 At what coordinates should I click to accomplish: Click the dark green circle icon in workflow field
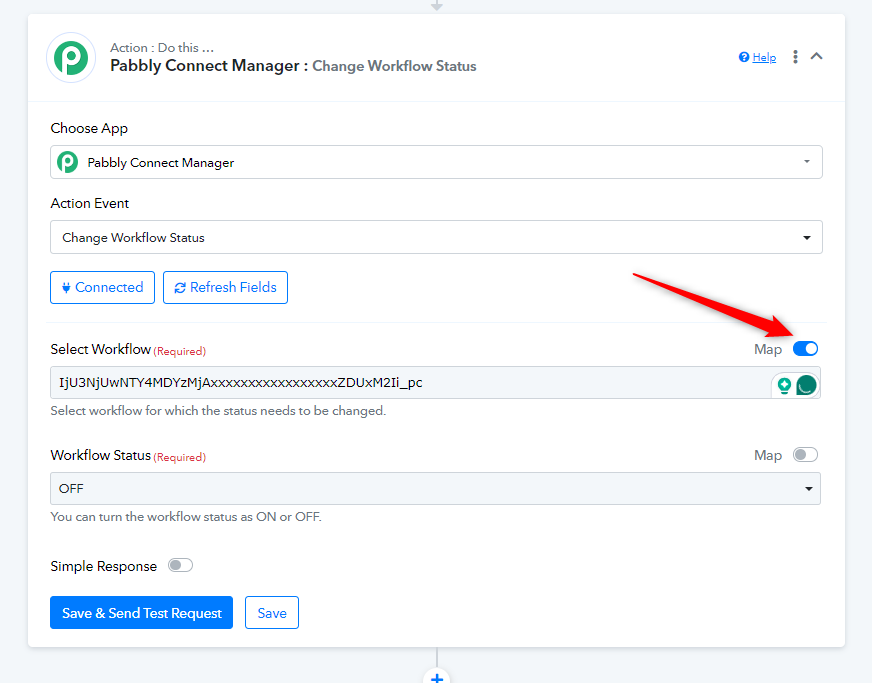(x=806, y=385)
